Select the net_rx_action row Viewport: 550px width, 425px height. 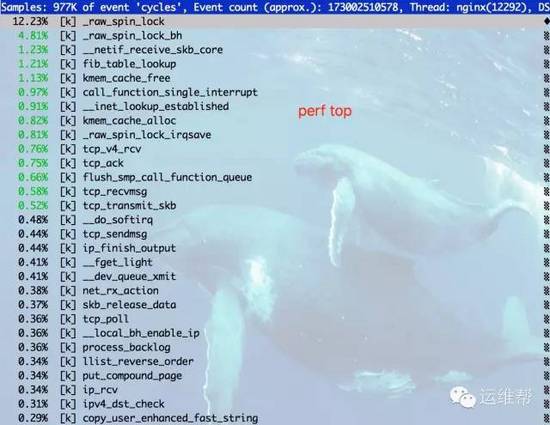click(275, 291)
